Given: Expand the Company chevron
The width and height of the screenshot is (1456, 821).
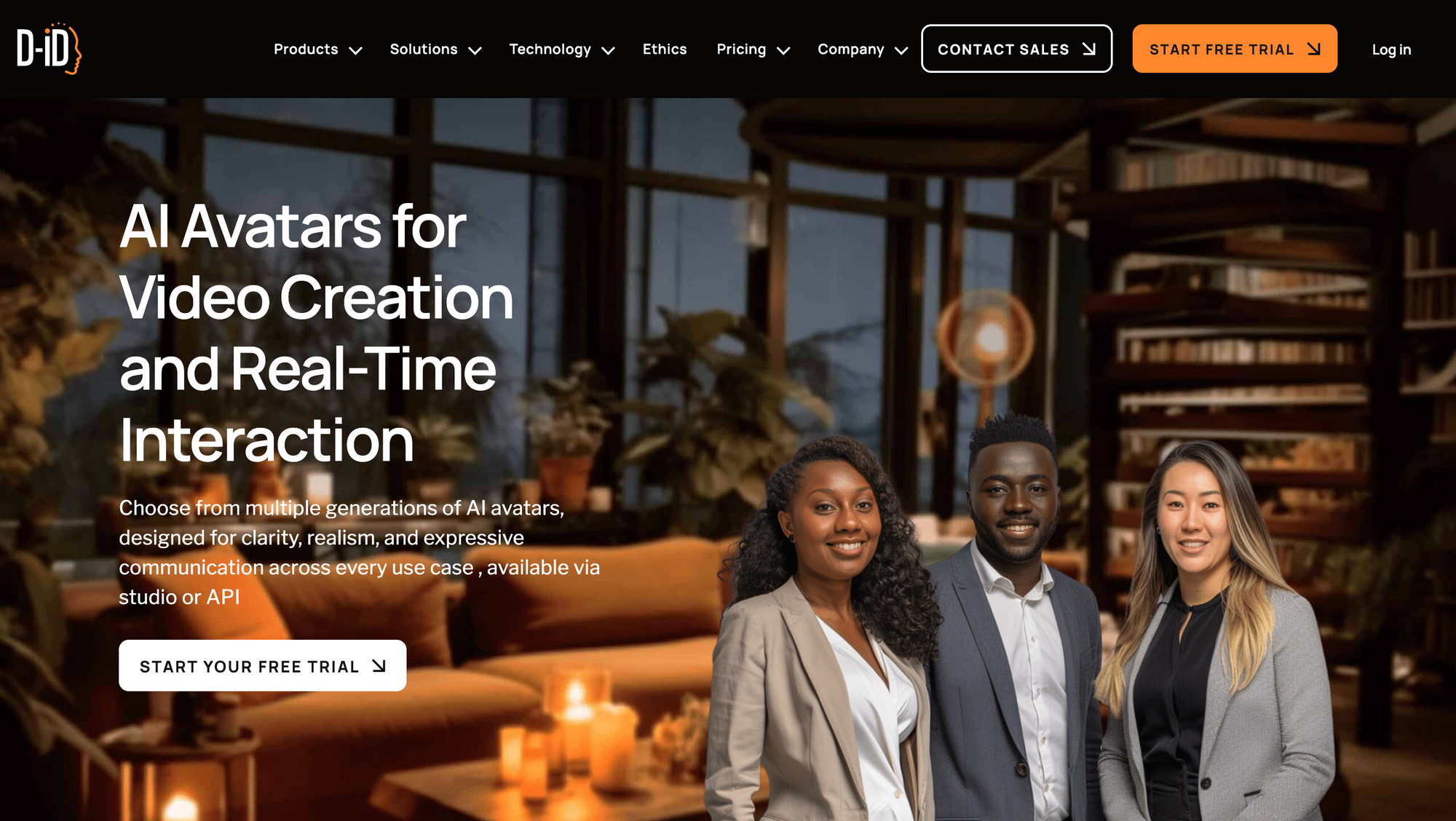Looking at the screenshot, I should pos(902,50).
